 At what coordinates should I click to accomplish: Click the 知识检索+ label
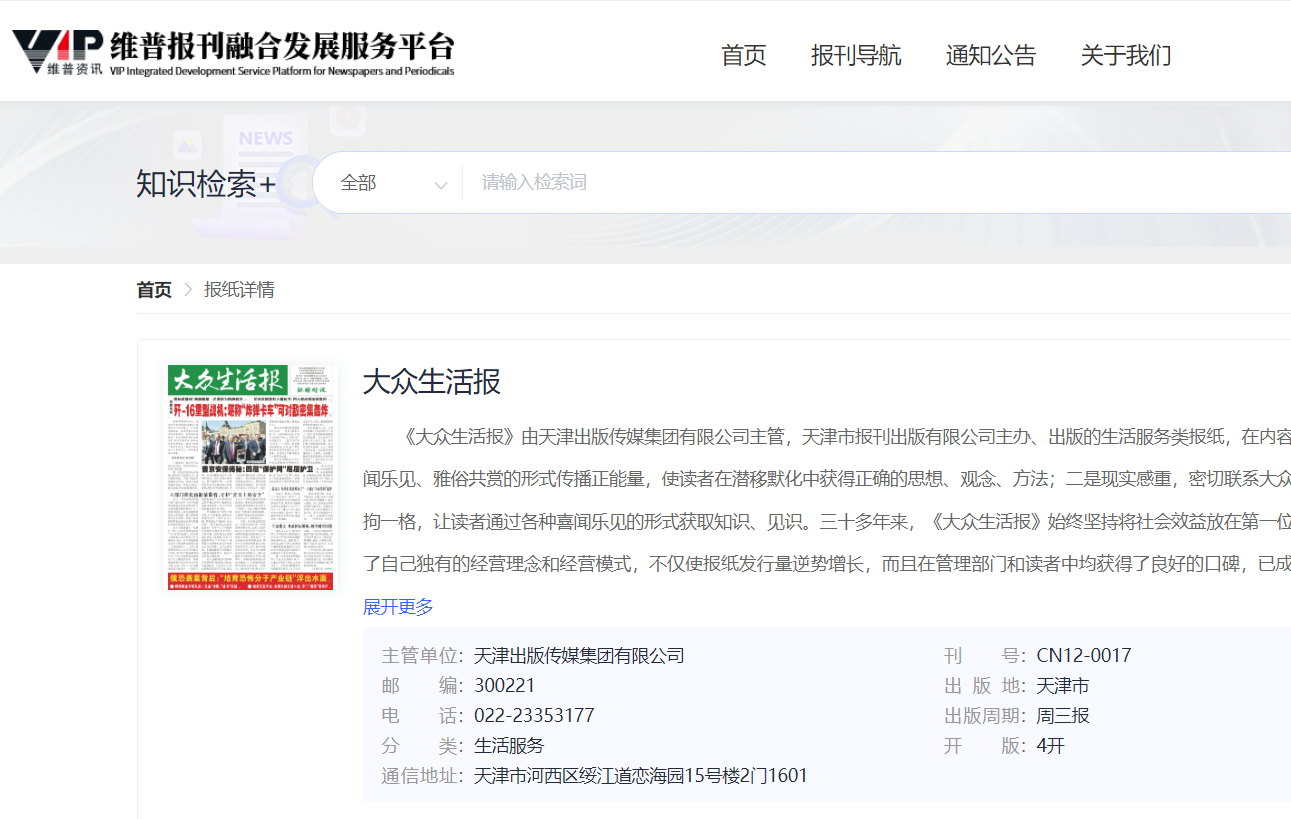(206, 184)
